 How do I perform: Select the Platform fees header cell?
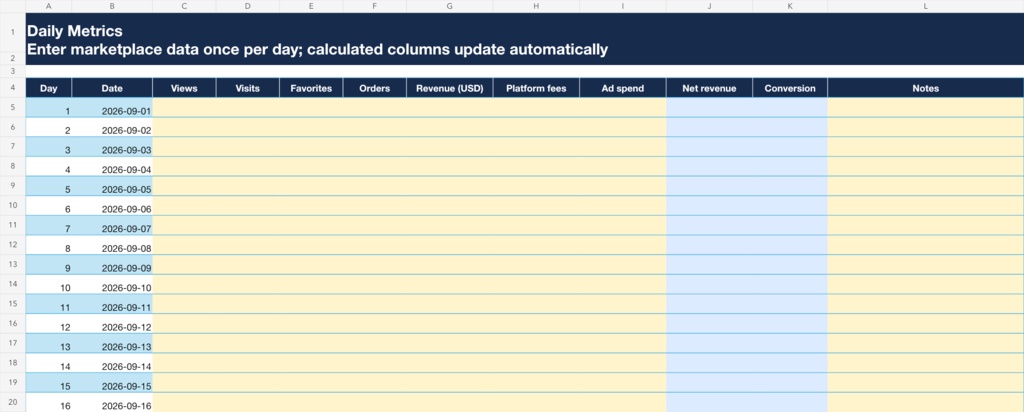click(x=536, y=88)
